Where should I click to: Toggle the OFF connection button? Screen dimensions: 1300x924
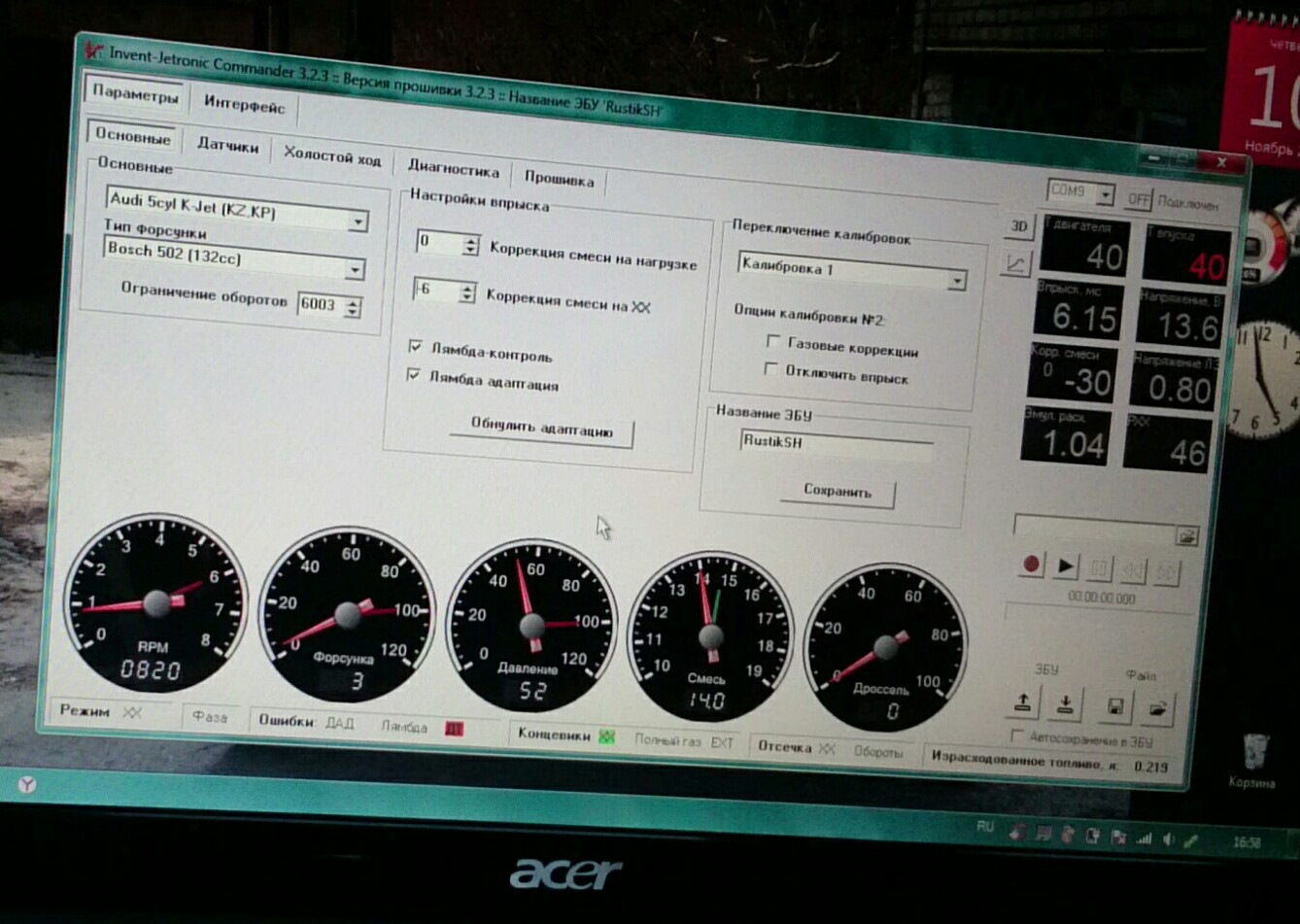[x=1139, y=199]
